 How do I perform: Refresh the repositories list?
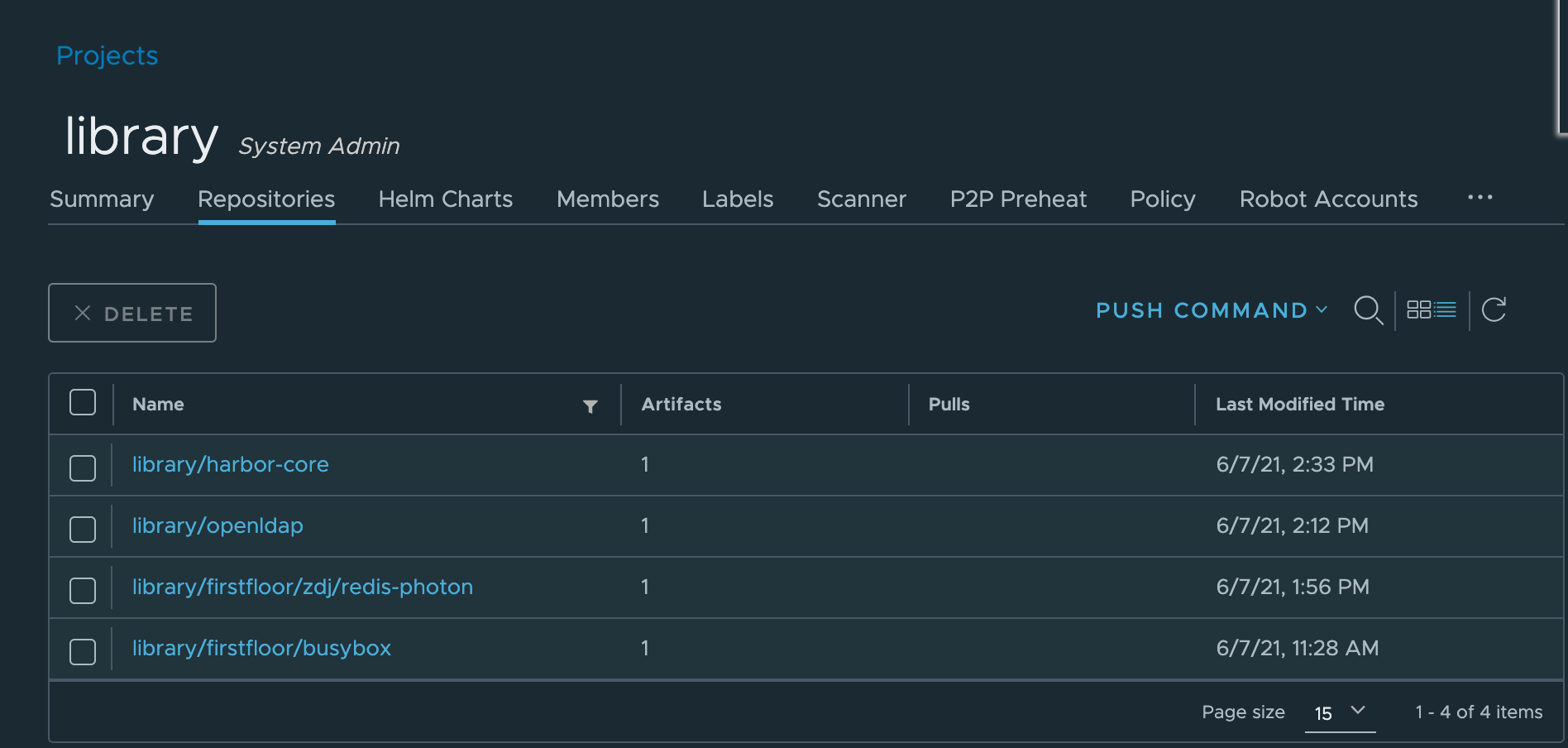pyautogui.click(x=1494, y=309)
